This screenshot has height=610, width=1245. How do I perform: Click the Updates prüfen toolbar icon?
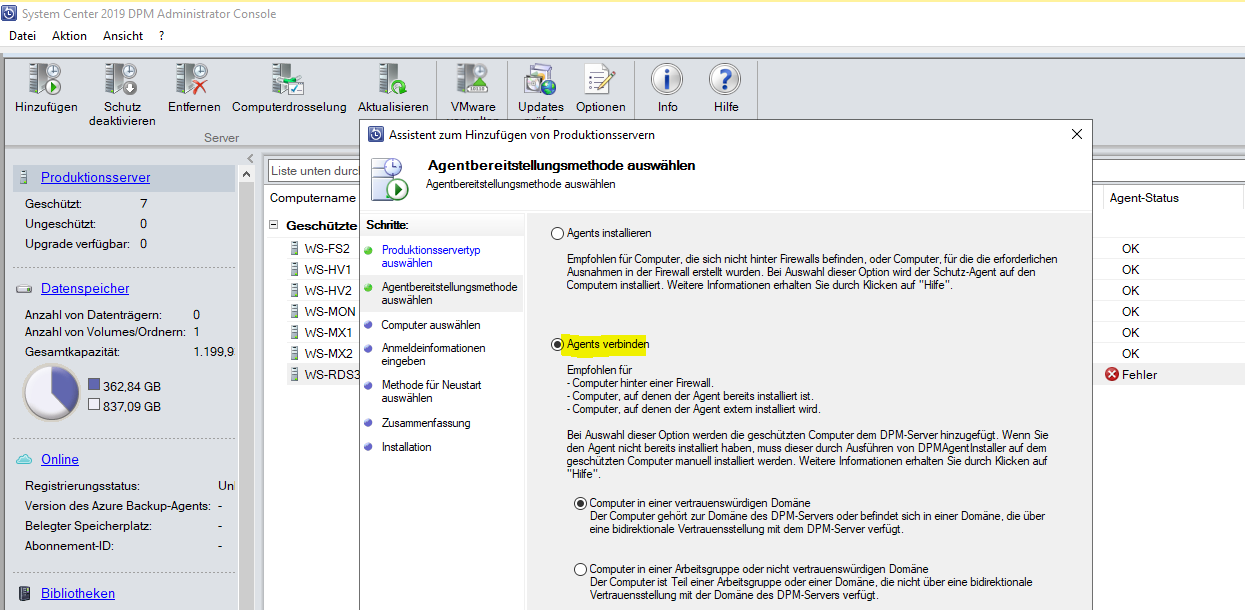(540, 80)
